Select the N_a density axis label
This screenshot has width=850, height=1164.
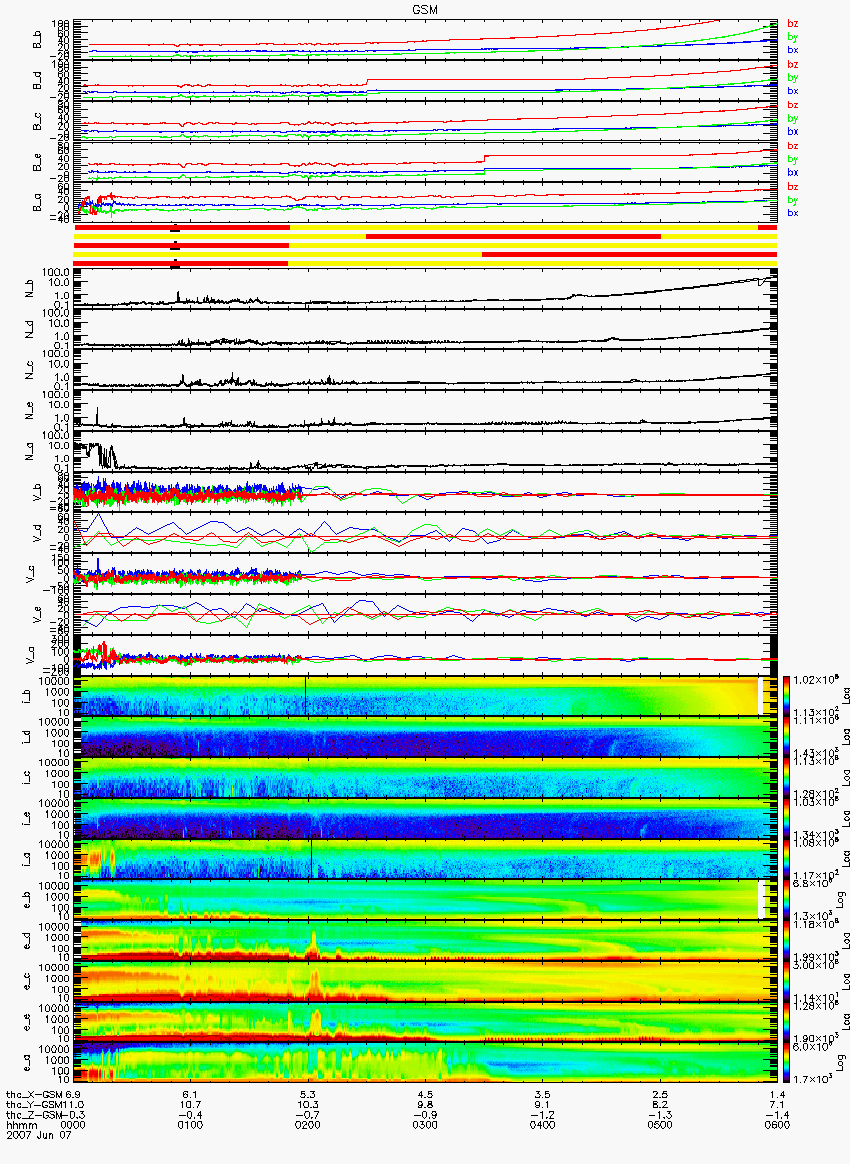30,451
